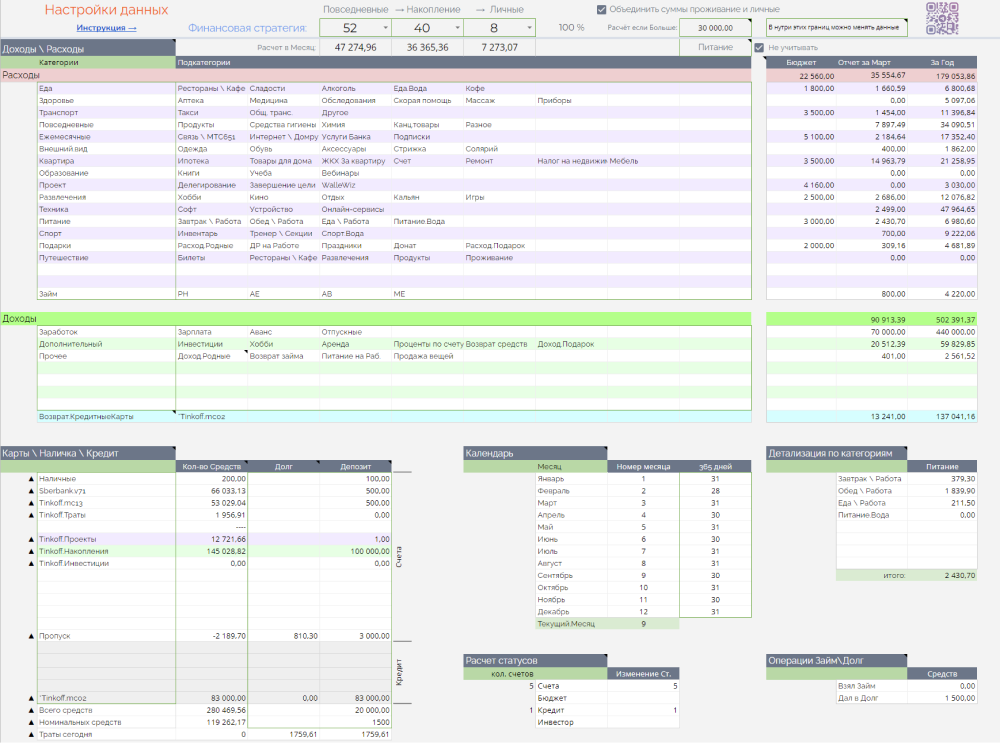The width and height of the screenshot is (1000, 743).
Task: Open the Инструкция link
Action: [106, 28]
